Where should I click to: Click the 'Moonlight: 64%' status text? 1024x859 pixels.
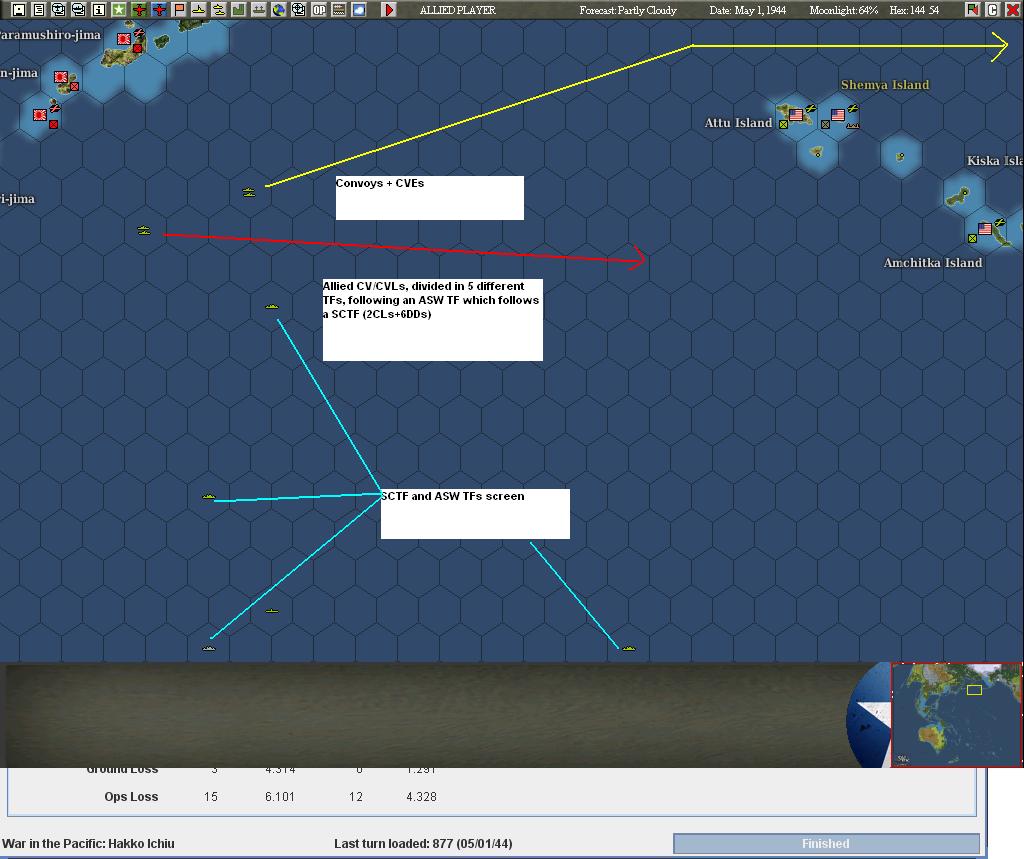pos(843,10)
